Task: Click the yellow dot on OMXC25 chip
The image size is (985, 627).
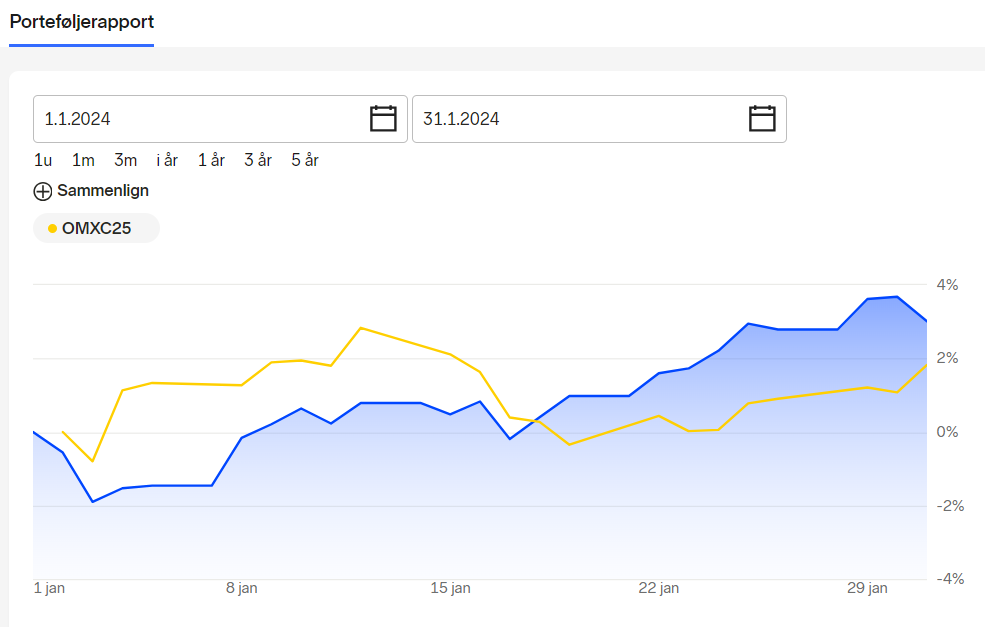Action: click(52, 229)
